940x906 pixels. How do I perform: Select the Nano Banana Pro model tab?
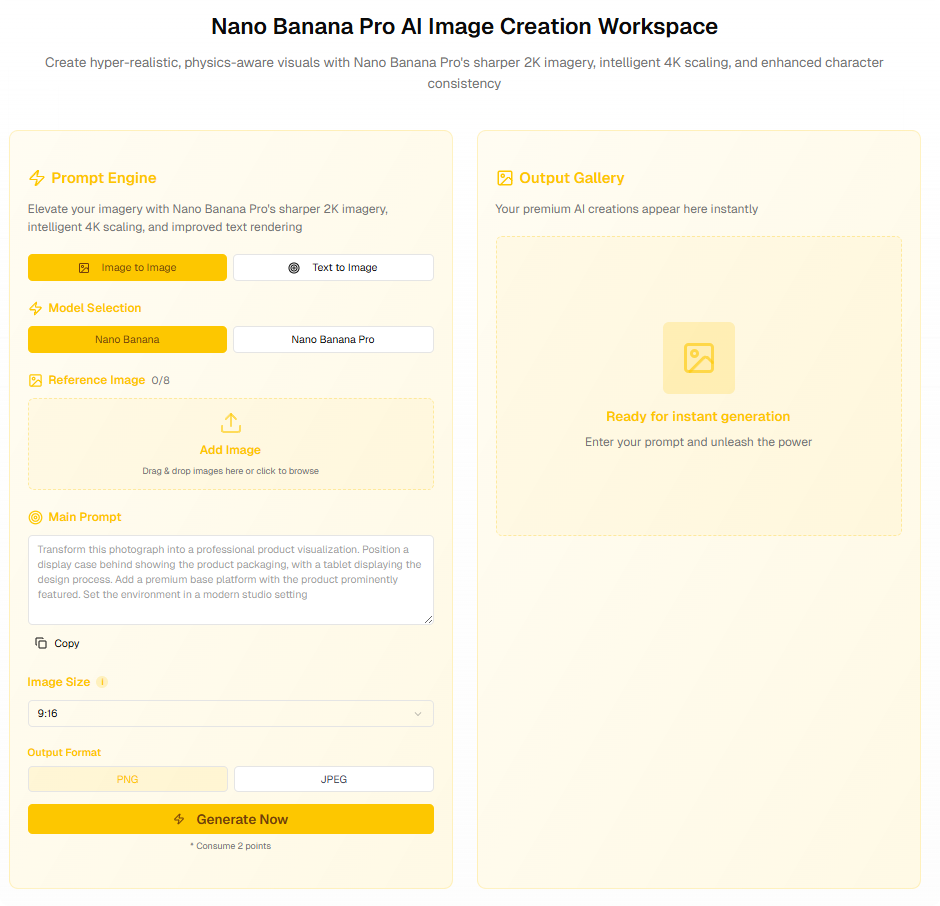click(x=333, y=339)
